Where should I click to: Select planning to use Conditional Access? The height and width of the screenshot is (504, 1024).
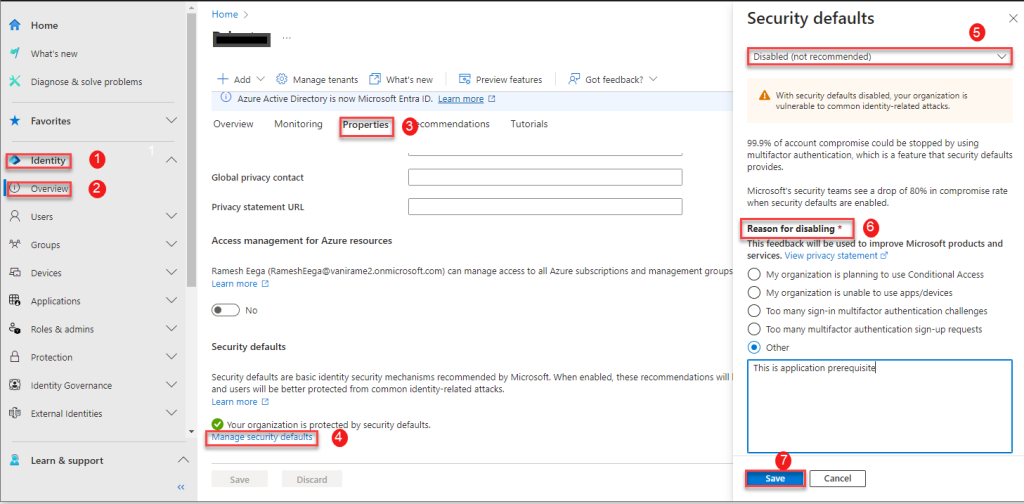(x=754, y=274)
